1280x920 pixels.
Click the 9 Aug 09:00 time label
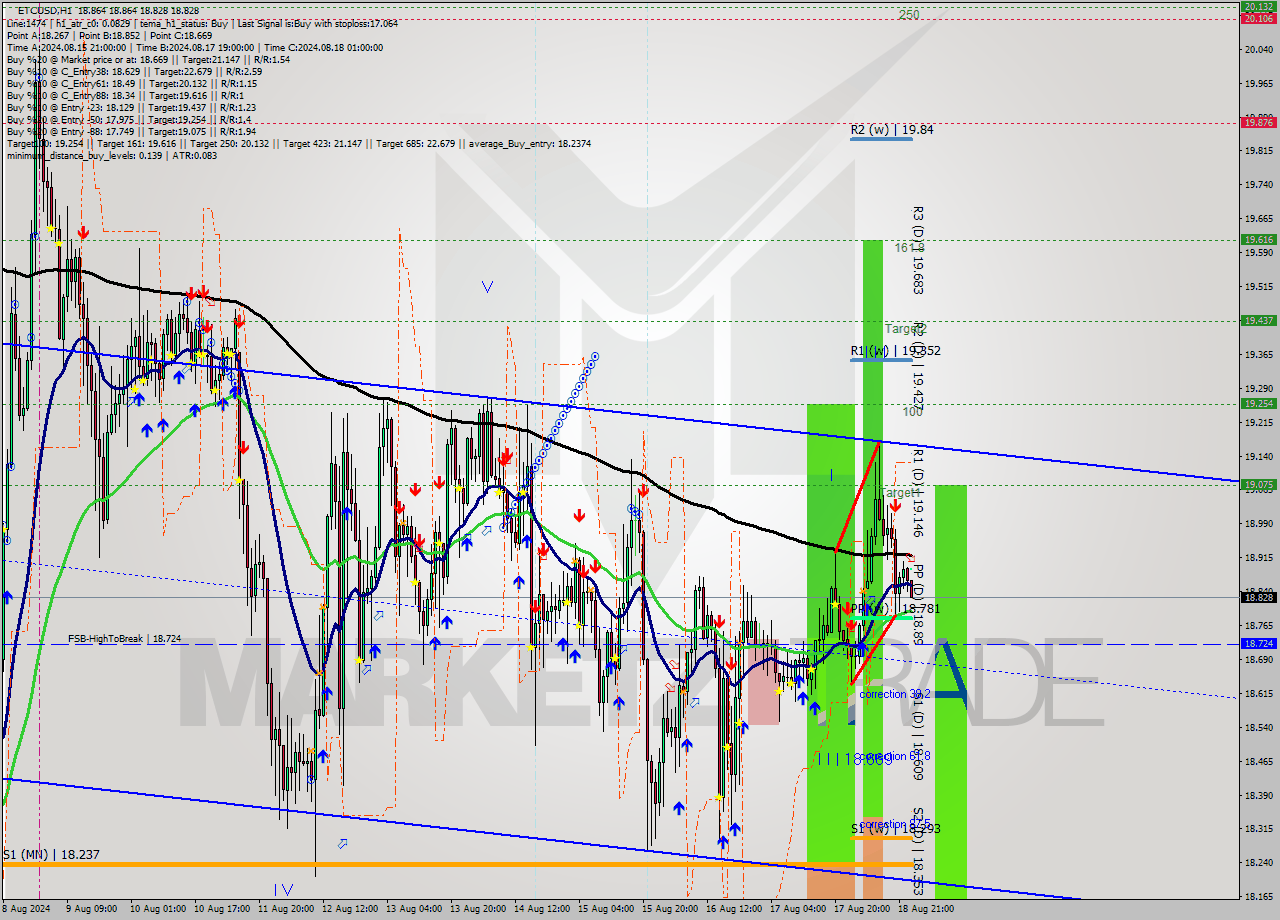pos(90,910)
